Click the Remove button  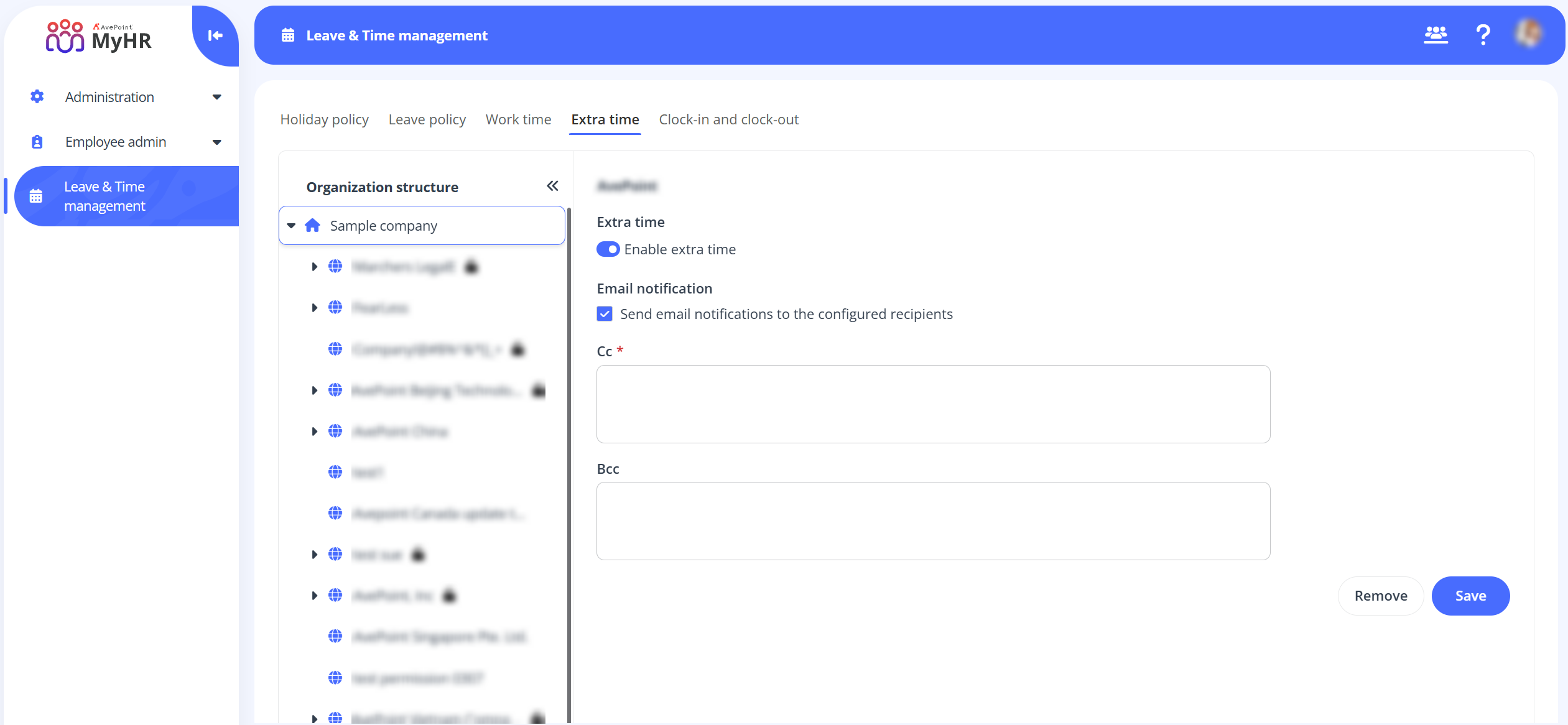click(1380, 596)
